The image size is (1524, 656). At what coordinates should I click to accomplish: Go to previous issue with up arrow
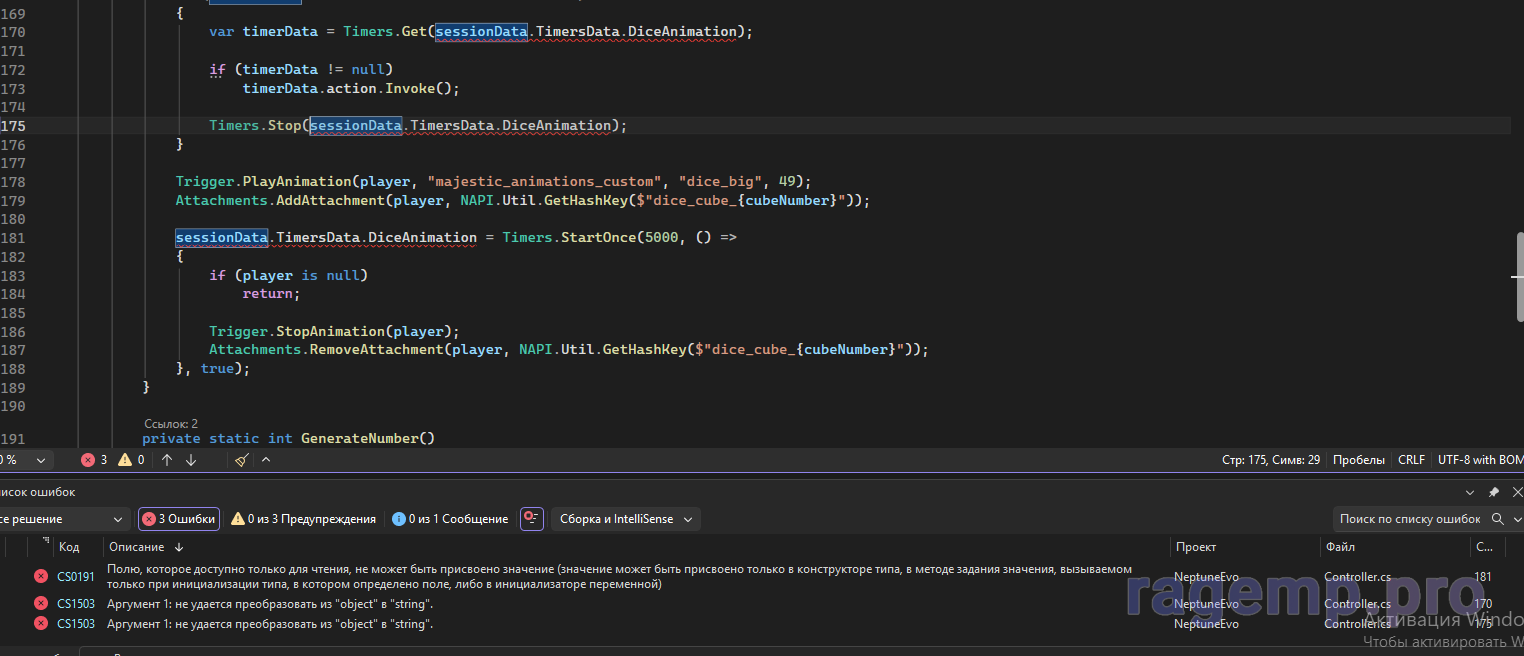[x=167, y=460]
